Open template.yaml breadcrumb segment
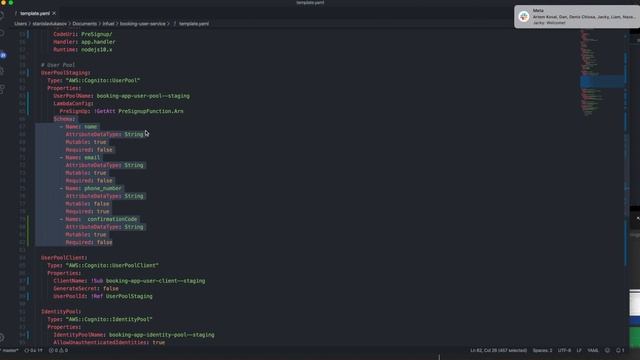The width and height of the screenshot is (640, 360). 194,24
